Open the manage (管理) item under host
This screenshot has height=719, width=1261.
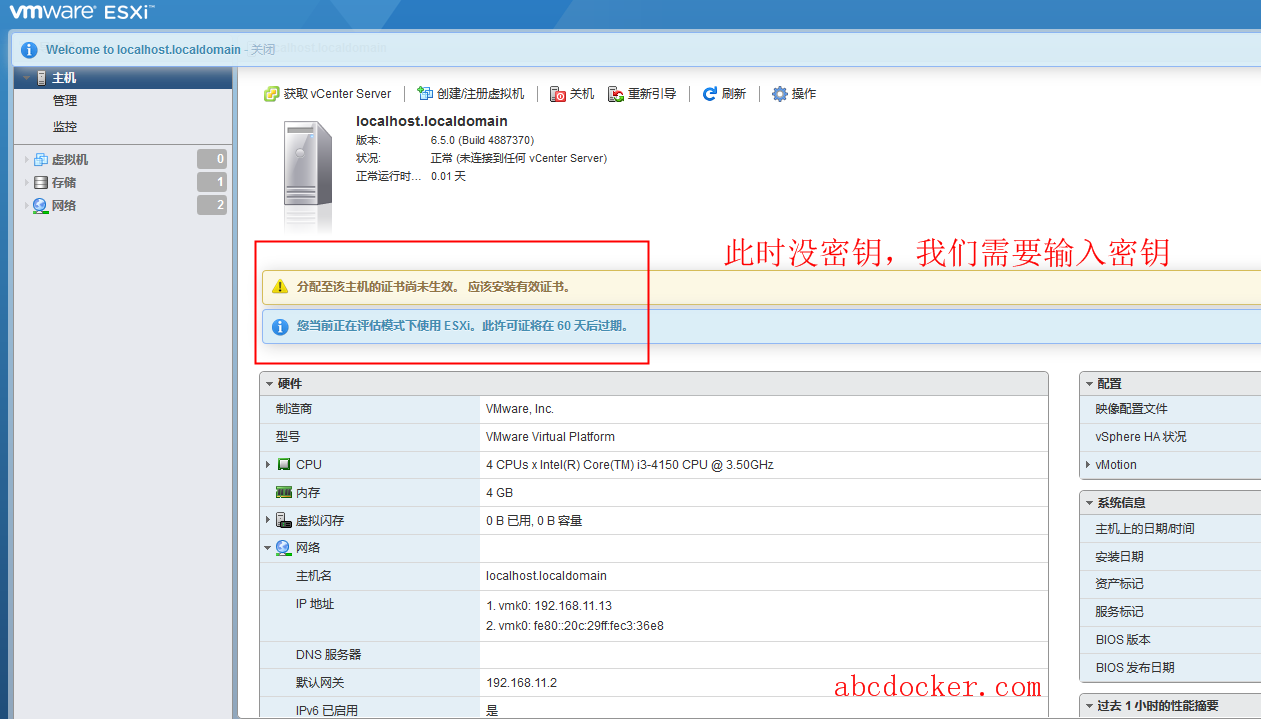point(65,101)
